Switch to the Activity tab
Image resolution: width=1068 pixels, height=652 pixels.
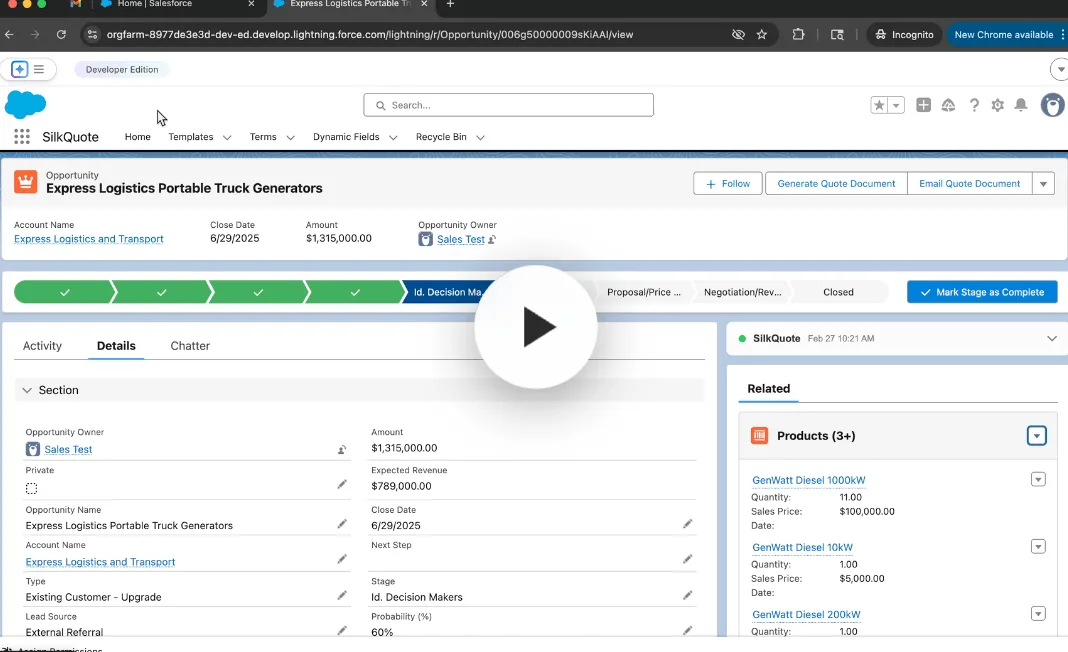[x=42, y=346]
